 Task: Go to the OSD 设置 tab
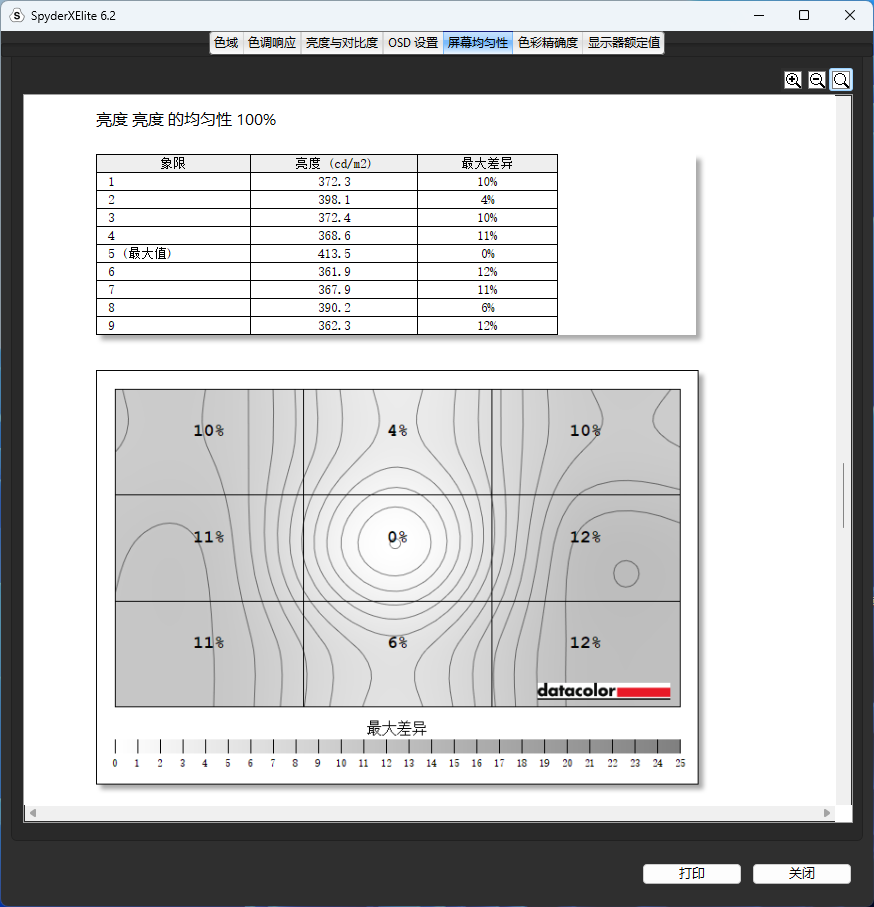click(413, 43)
